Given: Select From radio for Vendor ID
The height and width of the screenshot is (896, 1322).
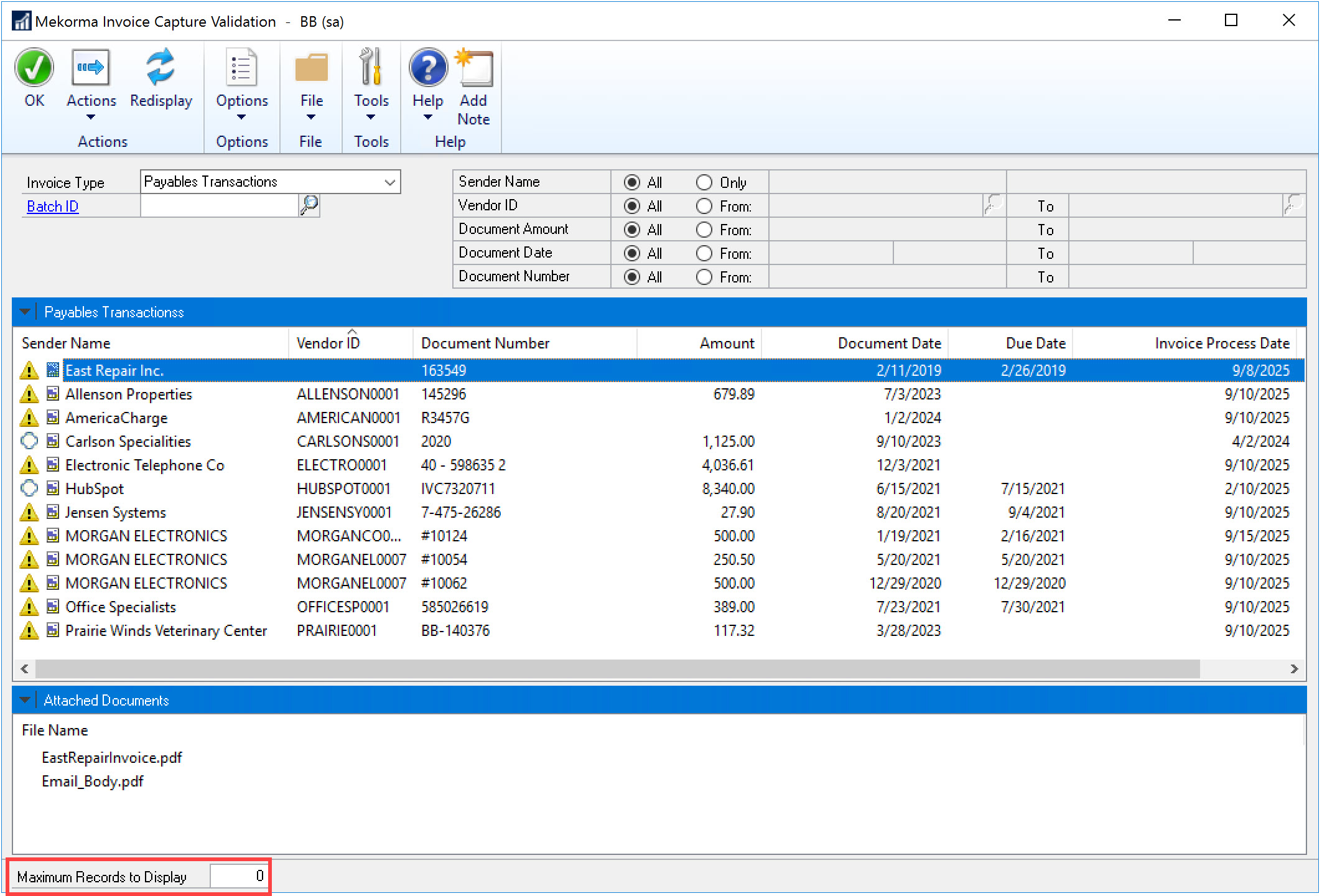Looking at the screenshot, I should 704,206.
